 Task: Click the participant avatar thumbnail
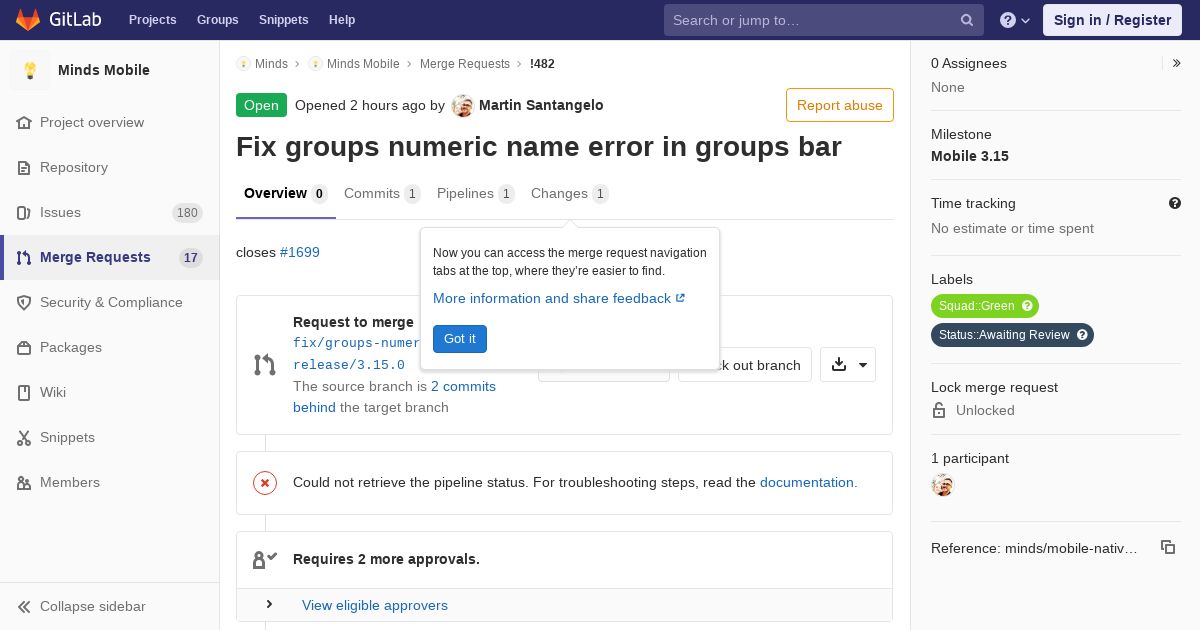pyautogui.click(x=942, y=485)
